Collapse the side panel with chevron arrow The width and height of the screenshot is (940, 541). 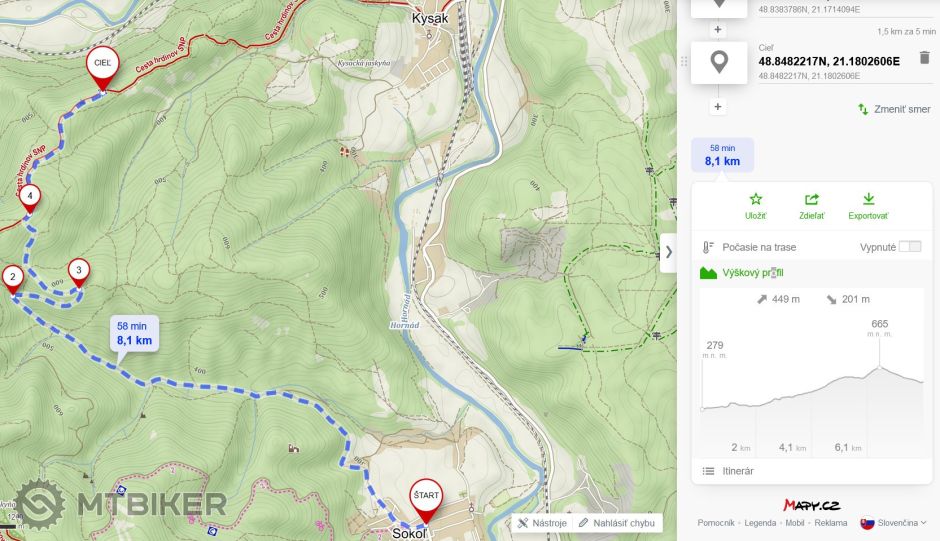coord(668,252)
